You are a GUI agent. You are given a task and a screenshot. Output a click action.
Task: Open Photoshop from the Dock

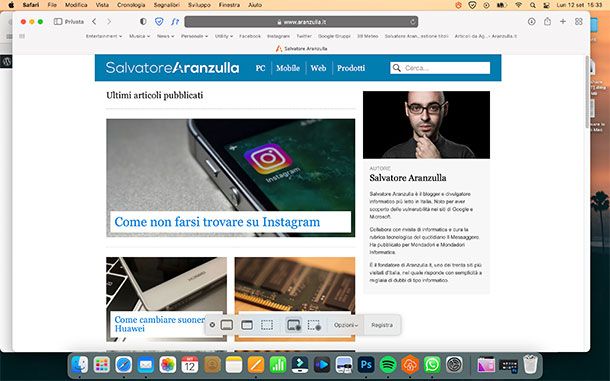(366, 365)
